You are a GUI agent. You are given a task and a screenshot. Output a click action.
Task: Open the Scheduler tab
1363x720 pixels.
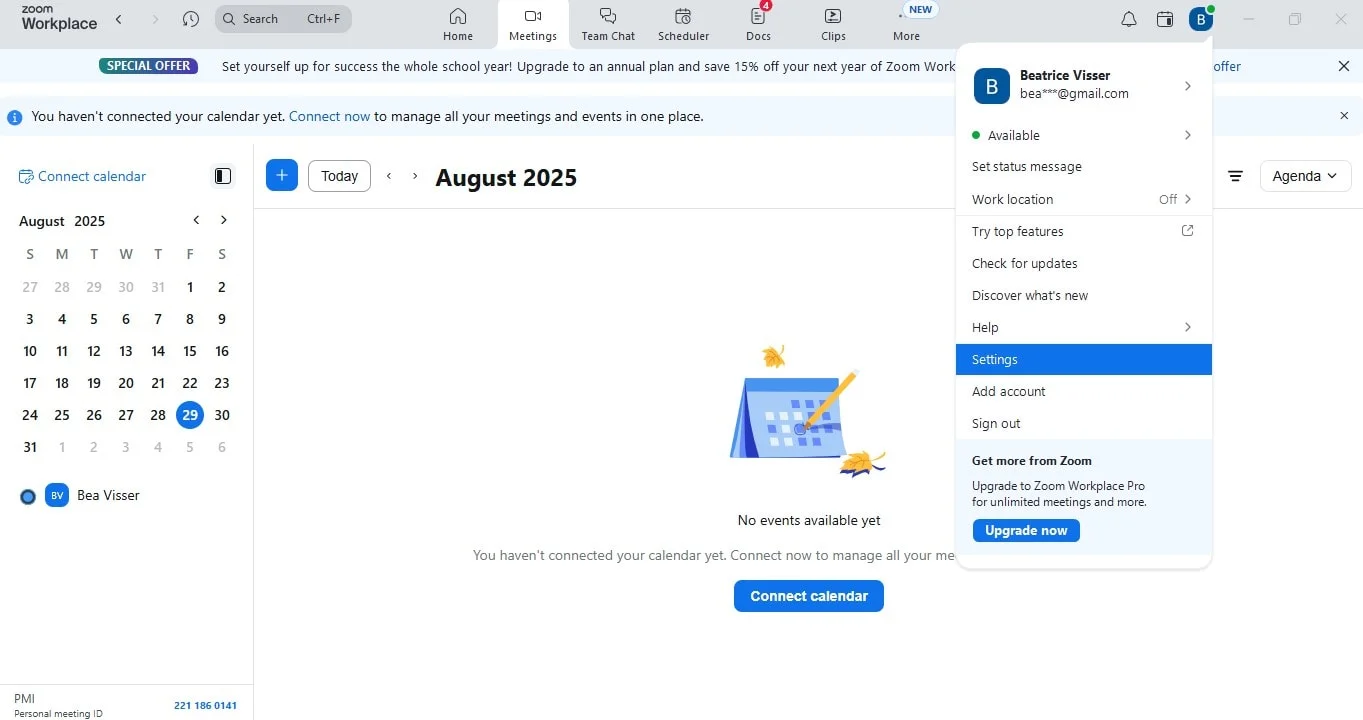683,25
